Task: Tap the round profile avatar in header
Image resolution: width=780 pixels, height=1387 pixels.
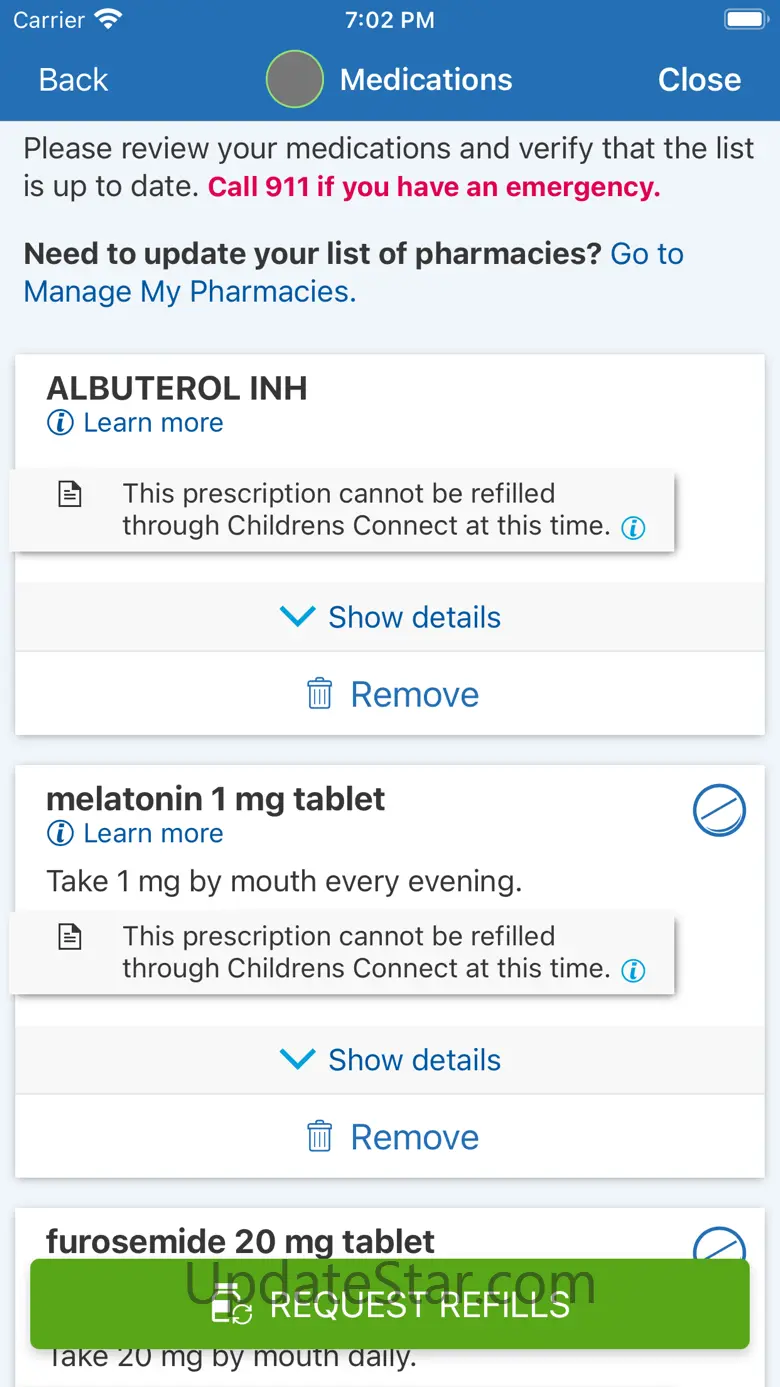Action: [x=295, y=79]
